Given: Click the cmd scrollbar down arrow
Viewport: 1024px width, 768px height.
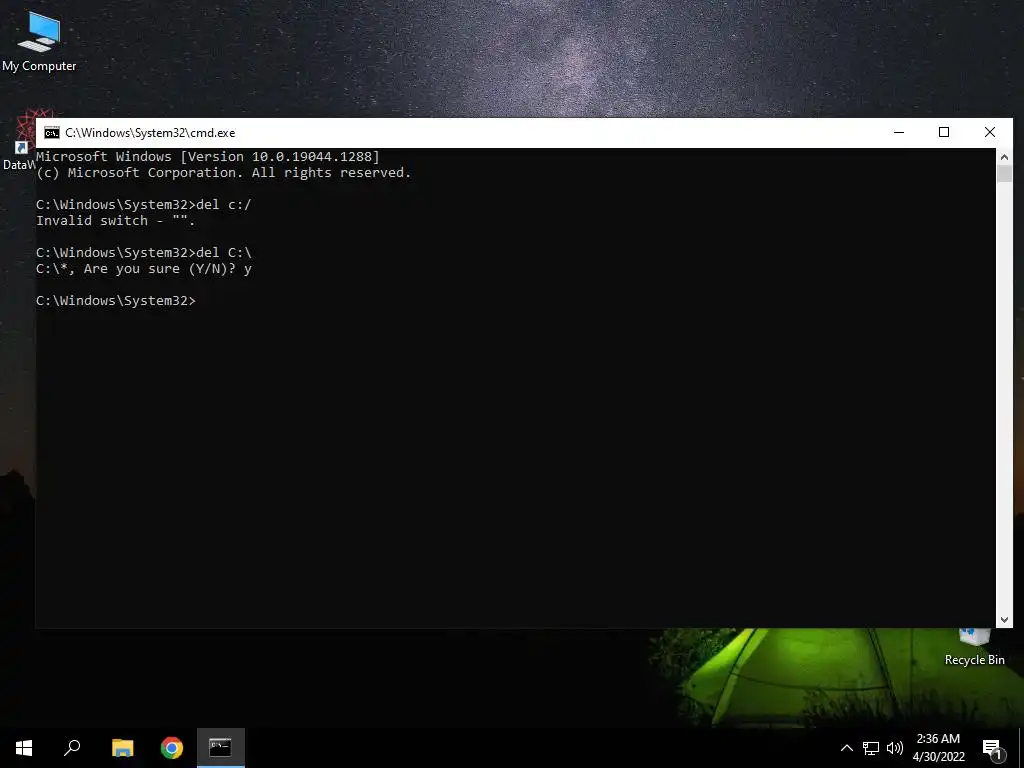Looking at the screenshot, I should (x=1004, y=620).
